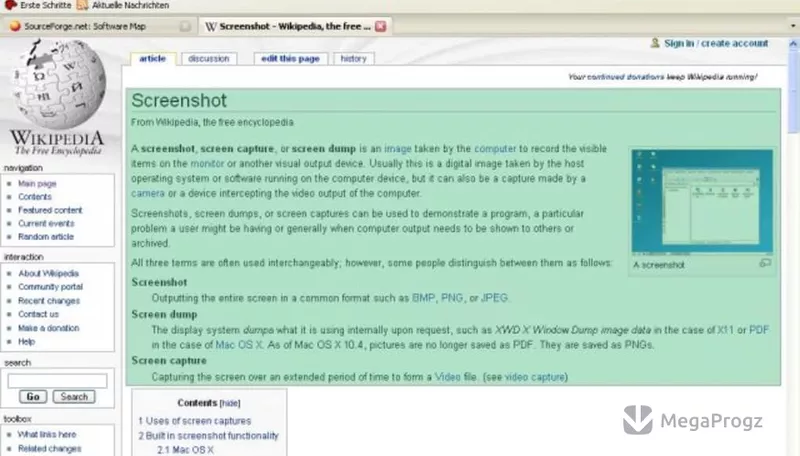Open About Wikipedia link

(x=48, y=273)
